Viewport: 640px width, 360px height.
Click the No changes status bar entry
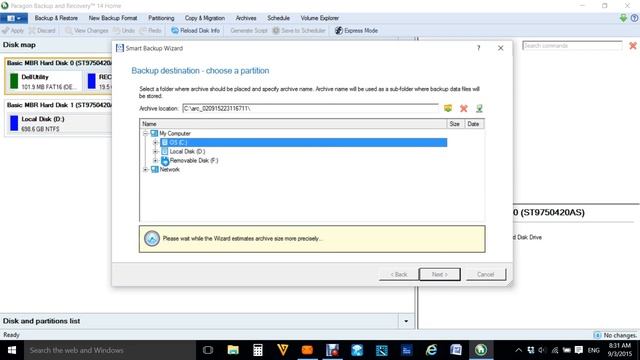(615, 335)
